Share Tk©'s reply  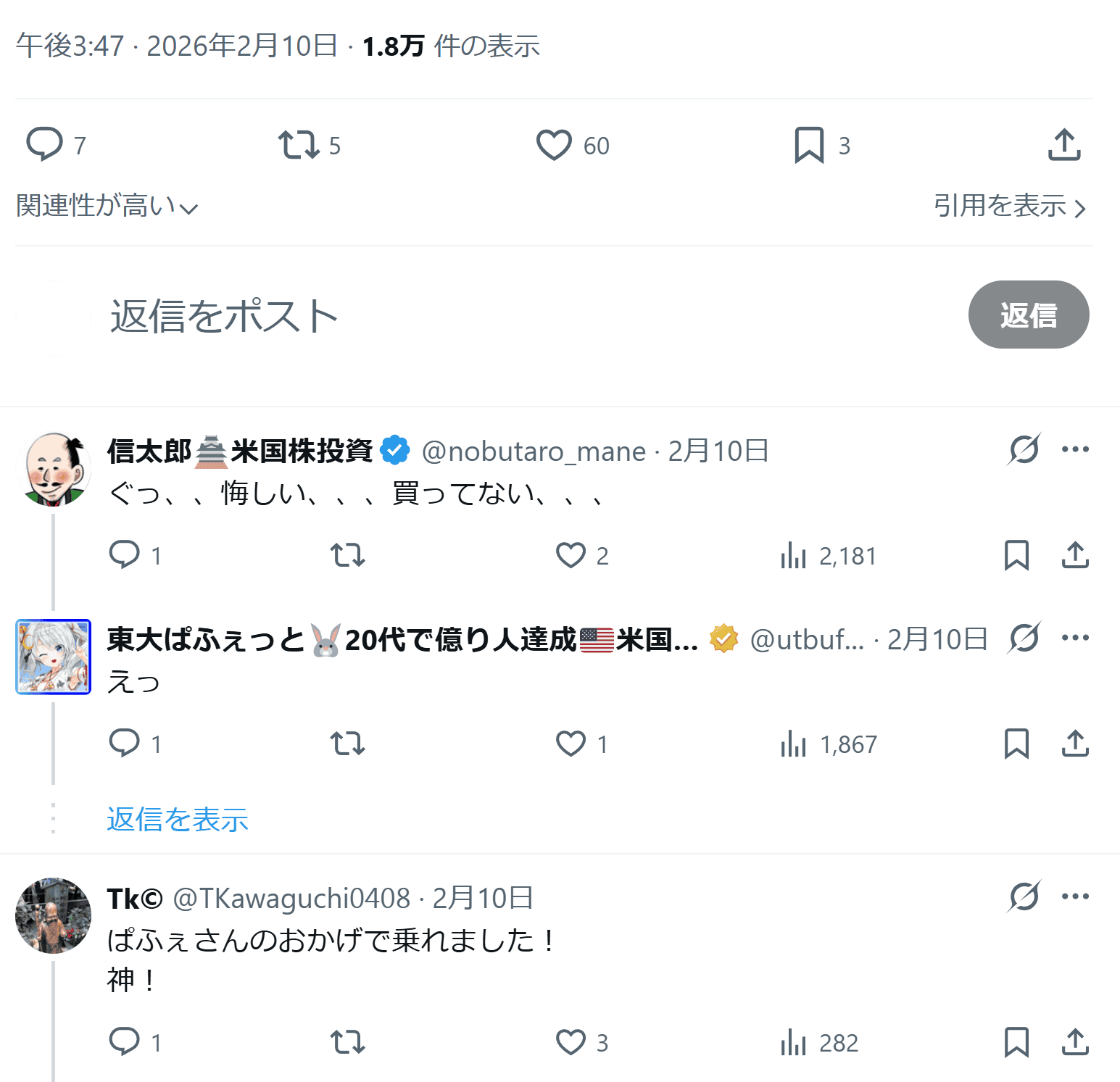1075,1042
